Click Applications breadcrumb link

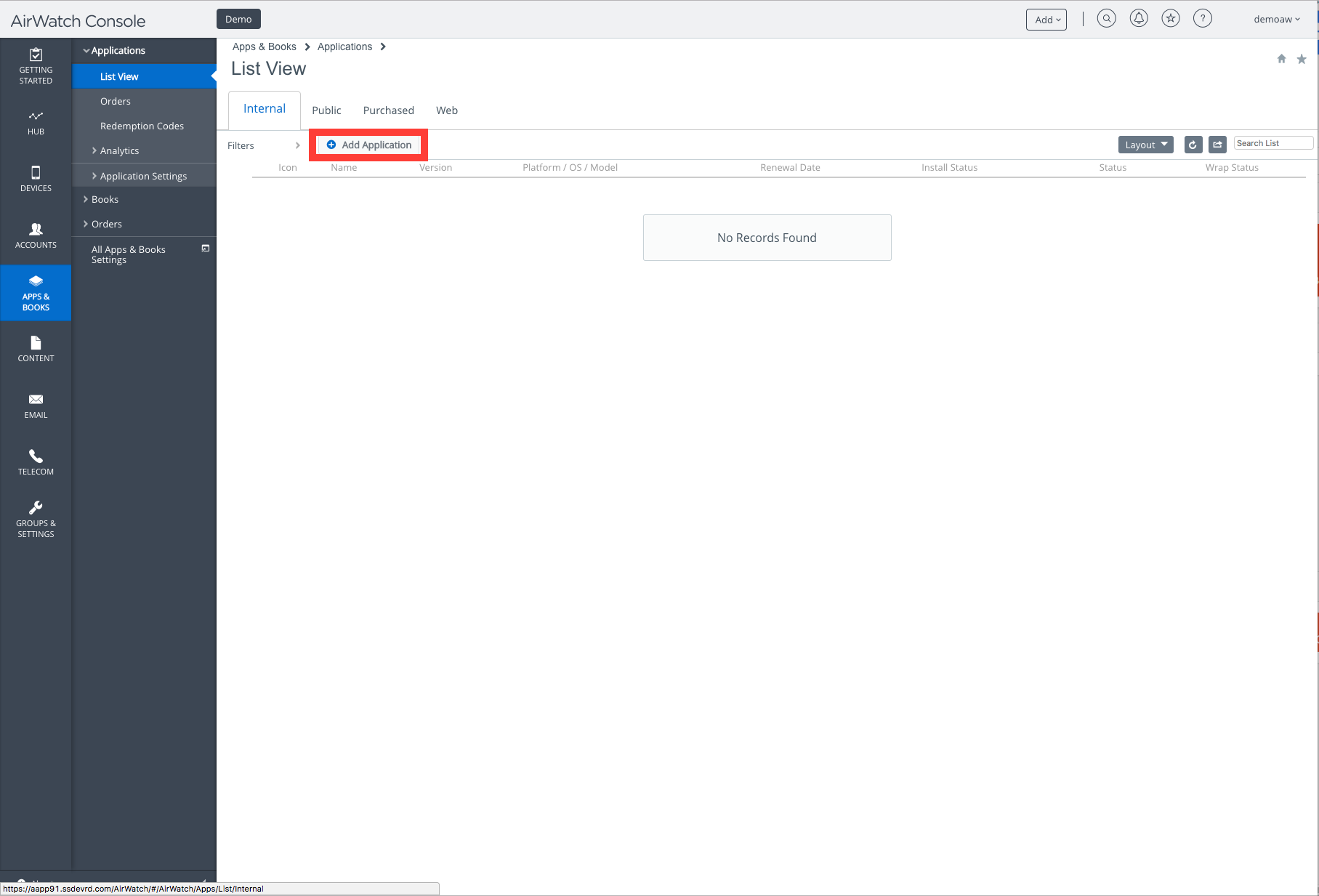344,47
